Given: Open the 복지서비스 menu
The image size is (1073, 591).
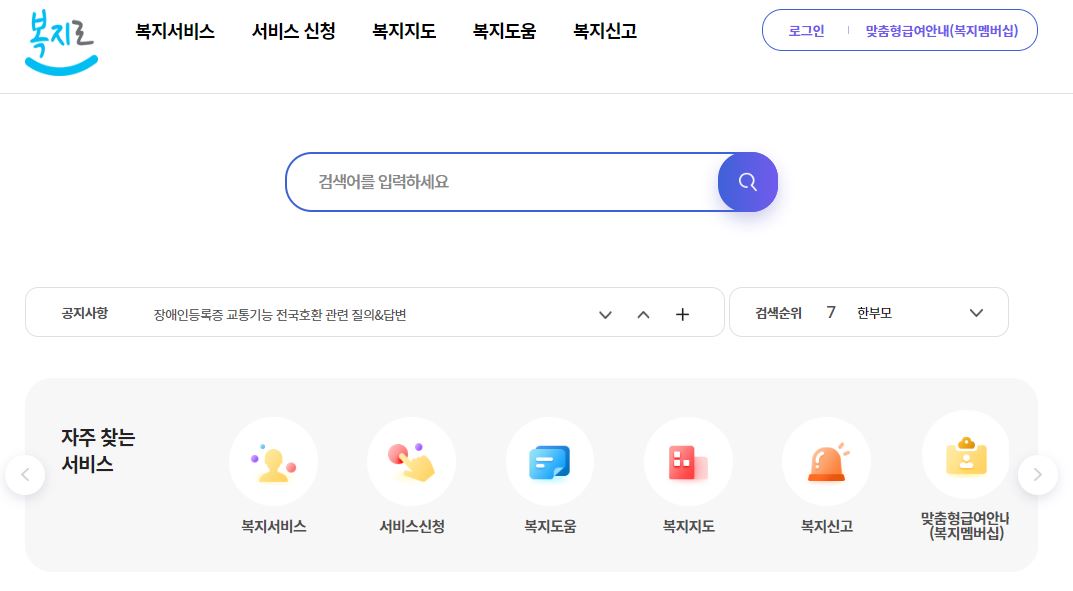Looking at the screenshot, I should [175, 31].
